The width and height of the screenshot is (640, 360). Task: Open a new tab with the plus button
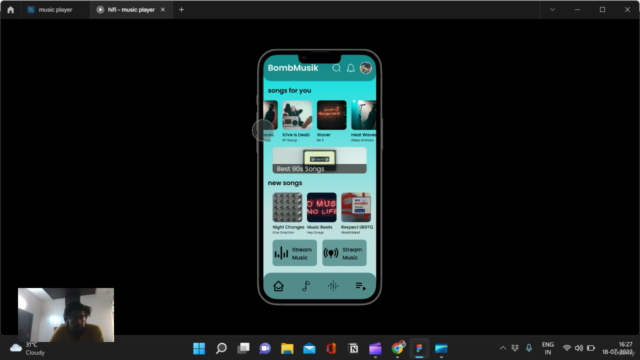pos(181,9)
